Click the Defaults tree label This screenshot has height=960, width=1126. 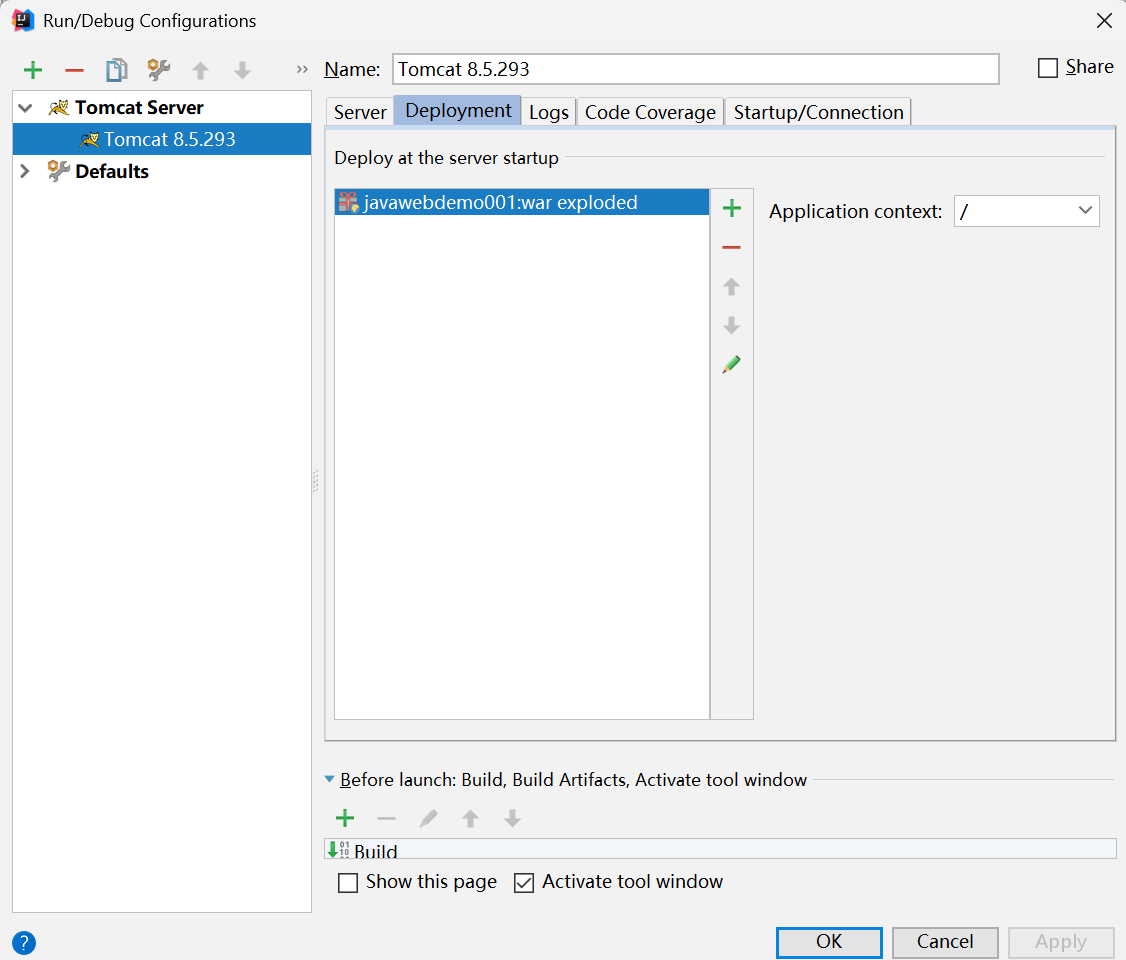[x=112, y=171]
